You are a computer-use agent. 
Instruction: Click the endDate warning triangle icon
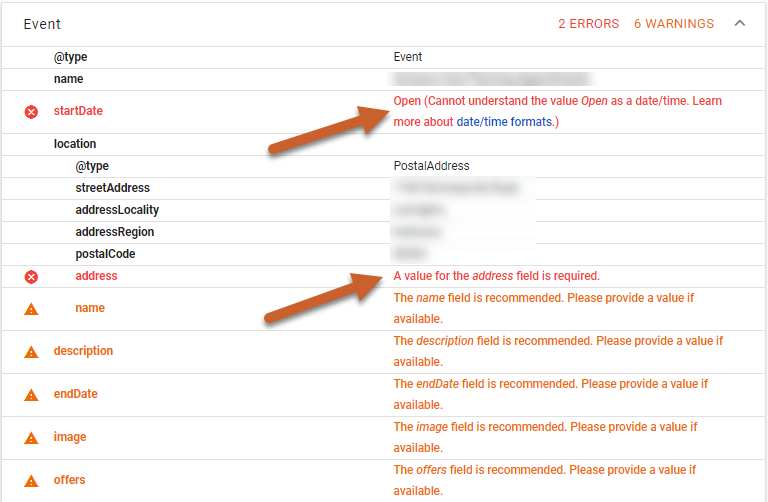[31, 395]
